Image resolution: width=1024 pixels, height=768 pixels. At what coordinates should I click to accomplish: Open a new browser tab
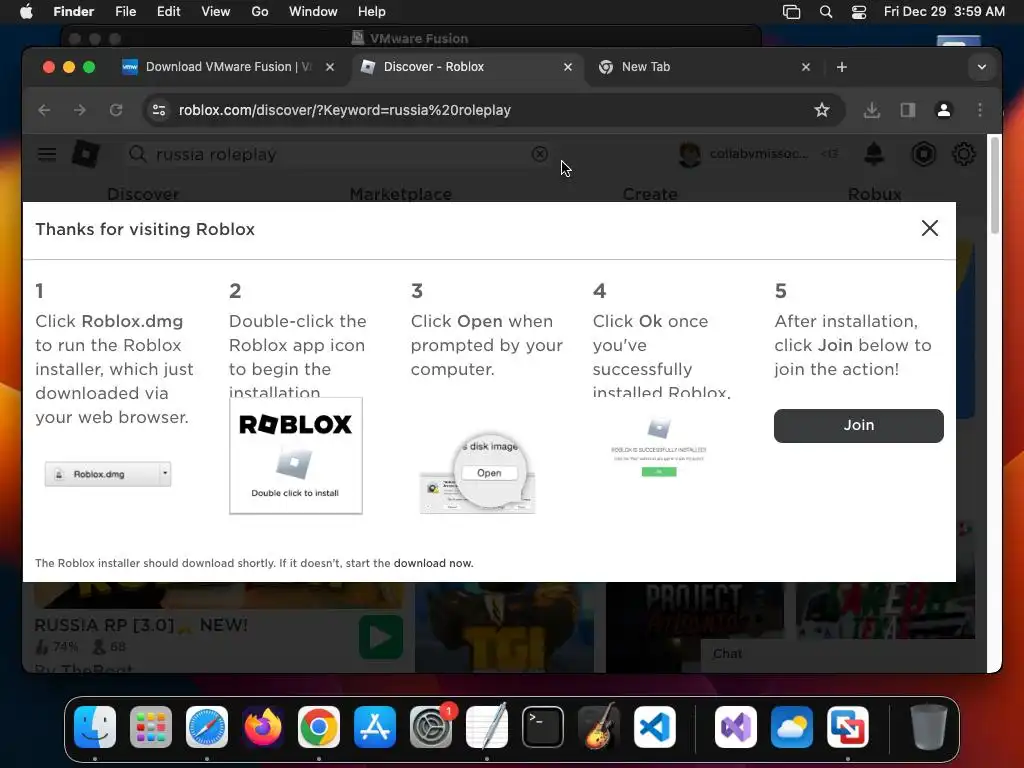pyautogui.click(x=842, y=67)
